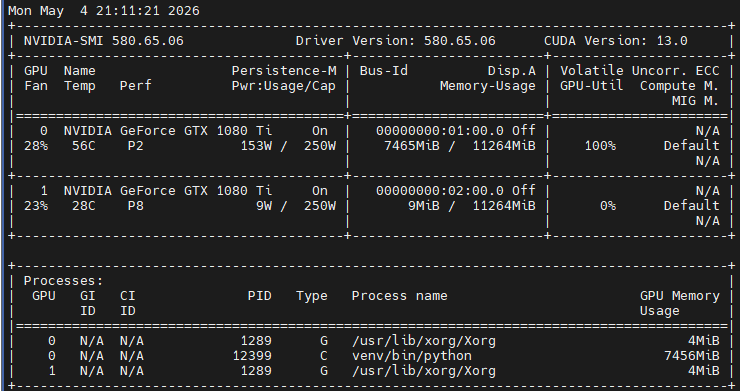Click the P2 performance state
This screenshot has width=740, height=391.
click(x=135, y=146)
